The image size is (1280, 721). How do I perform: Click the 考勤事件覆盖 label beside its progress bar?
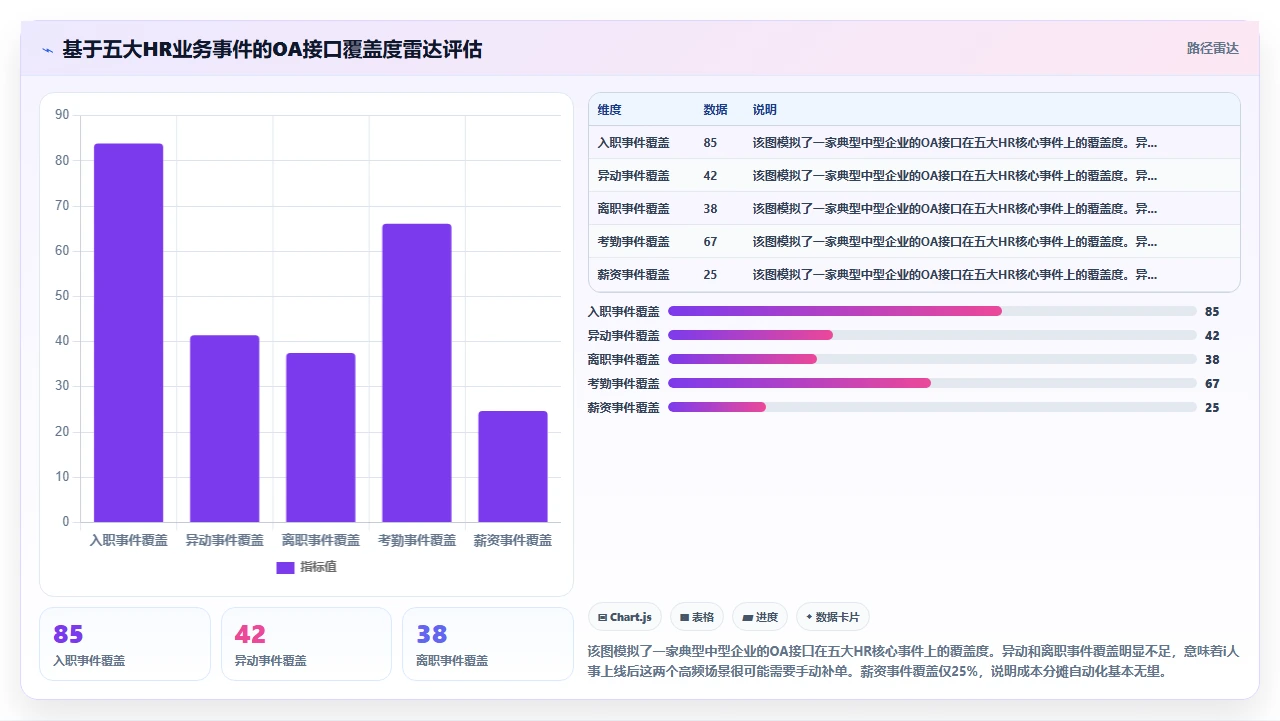(x=624, y=384)
